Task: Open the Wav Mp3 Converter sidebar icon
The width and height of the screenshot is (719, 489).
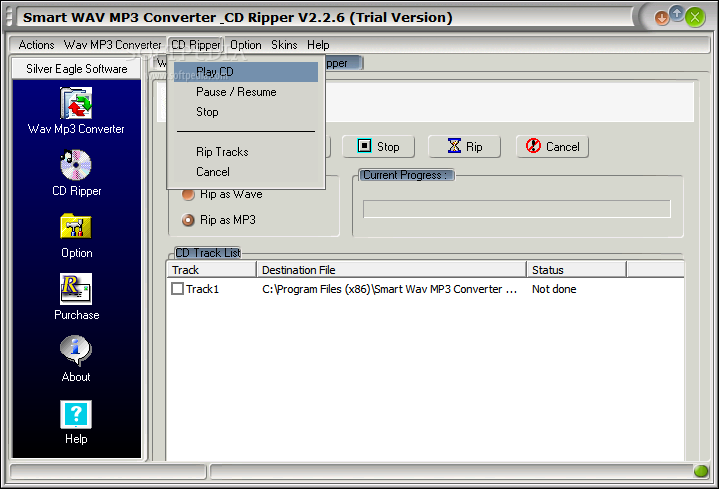Action: pos(76,103)
